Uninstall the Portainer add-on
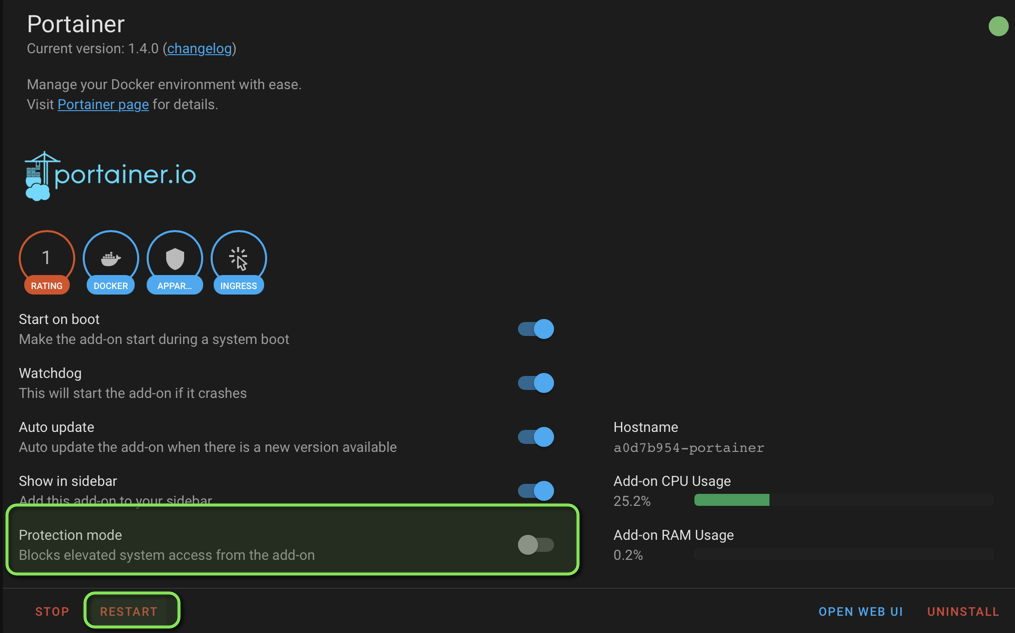 coord(963,612)
